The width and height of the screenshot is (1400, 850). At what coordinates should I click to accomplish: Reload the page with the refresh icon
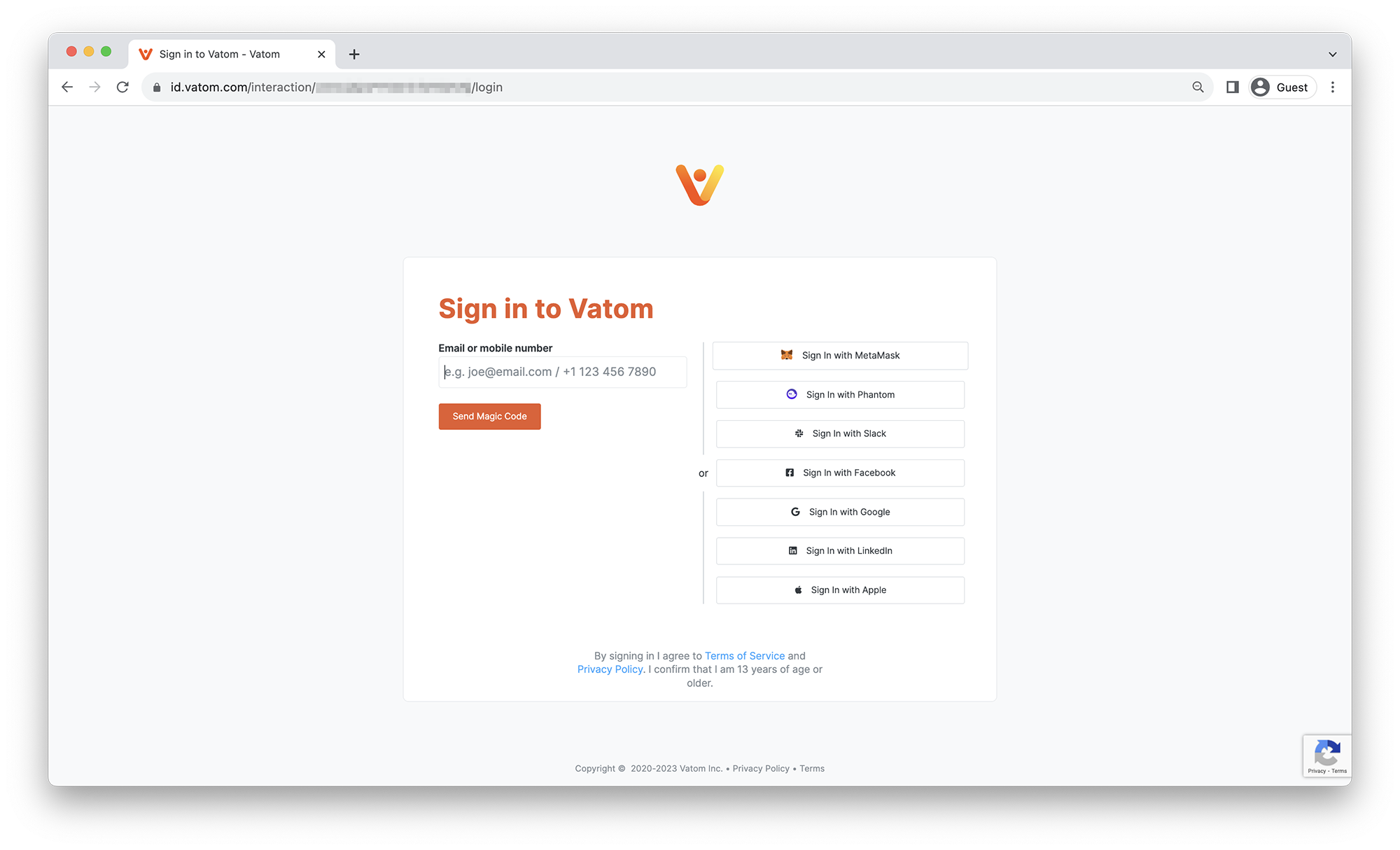122,87
